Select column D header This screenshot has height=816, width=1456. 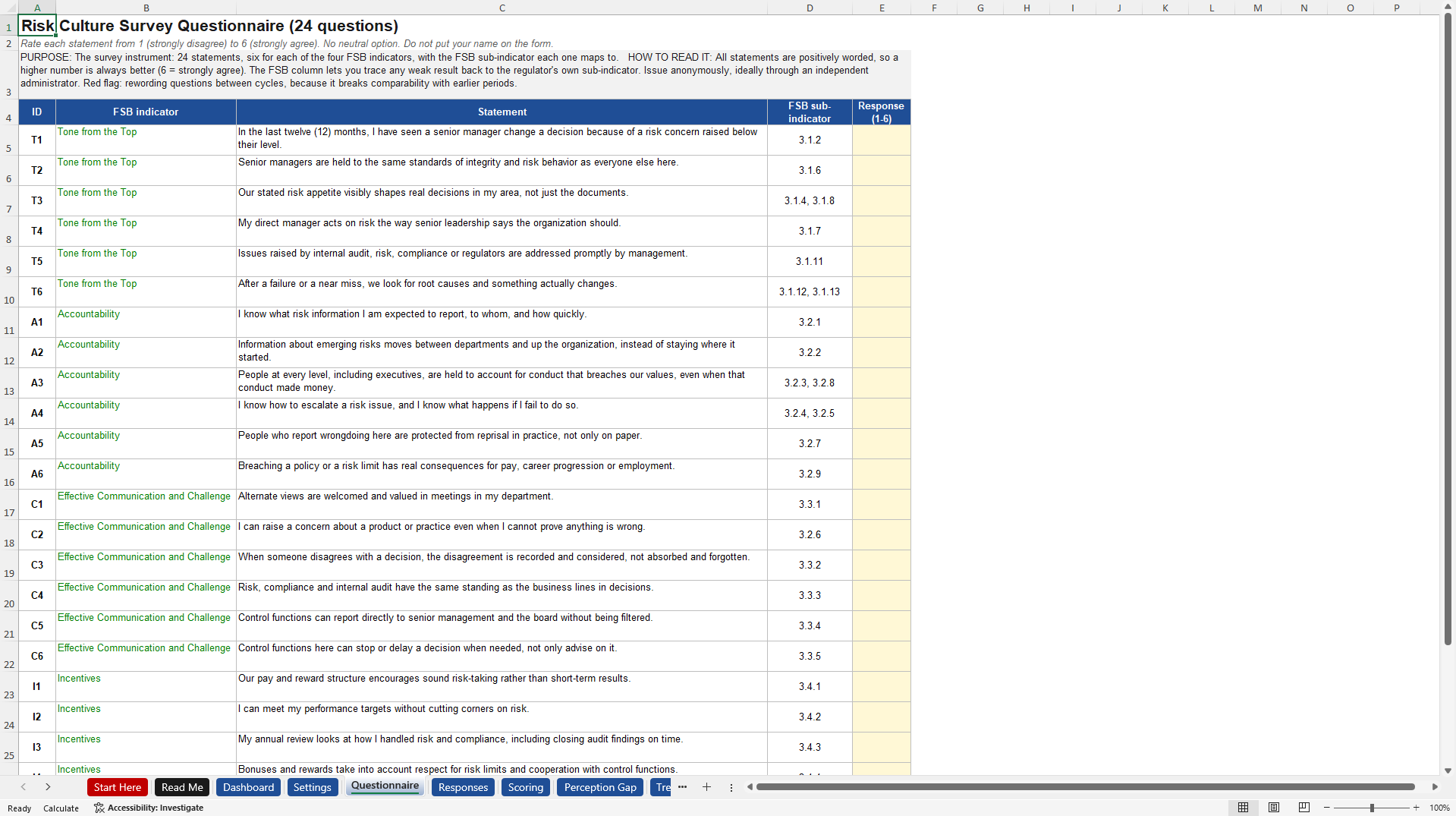coord(810,8)
